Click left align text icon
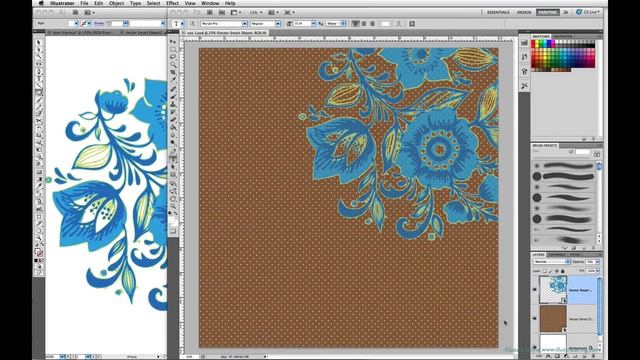Screen dimensions: 640x360 point(356,24)
